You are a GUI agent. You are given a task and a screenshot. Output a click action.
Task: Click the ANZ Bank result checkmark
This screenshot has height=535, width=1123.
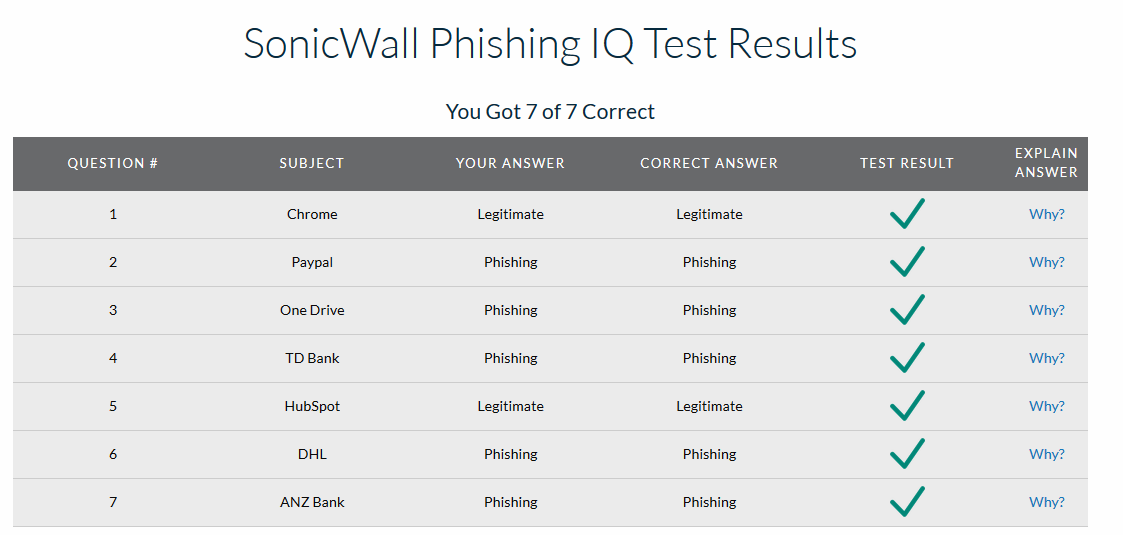[x=907, y=502]
